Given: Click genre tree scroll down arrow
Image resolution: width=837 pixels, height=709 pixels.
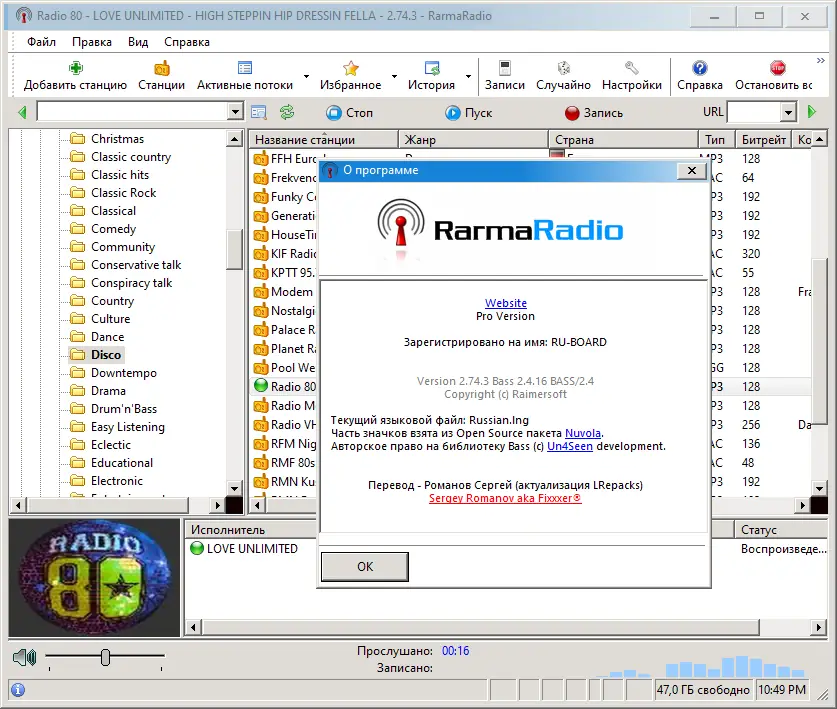Looking at the screenshot, I should (234, 487).
